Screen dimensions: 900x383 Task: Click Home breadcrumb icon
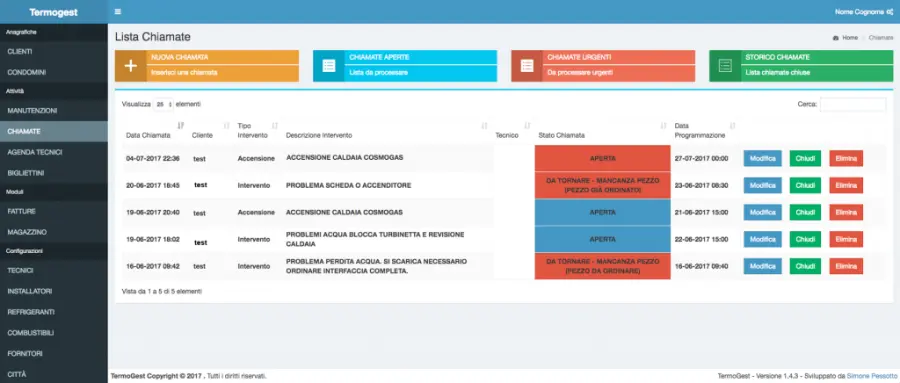(x=836, y=38)
